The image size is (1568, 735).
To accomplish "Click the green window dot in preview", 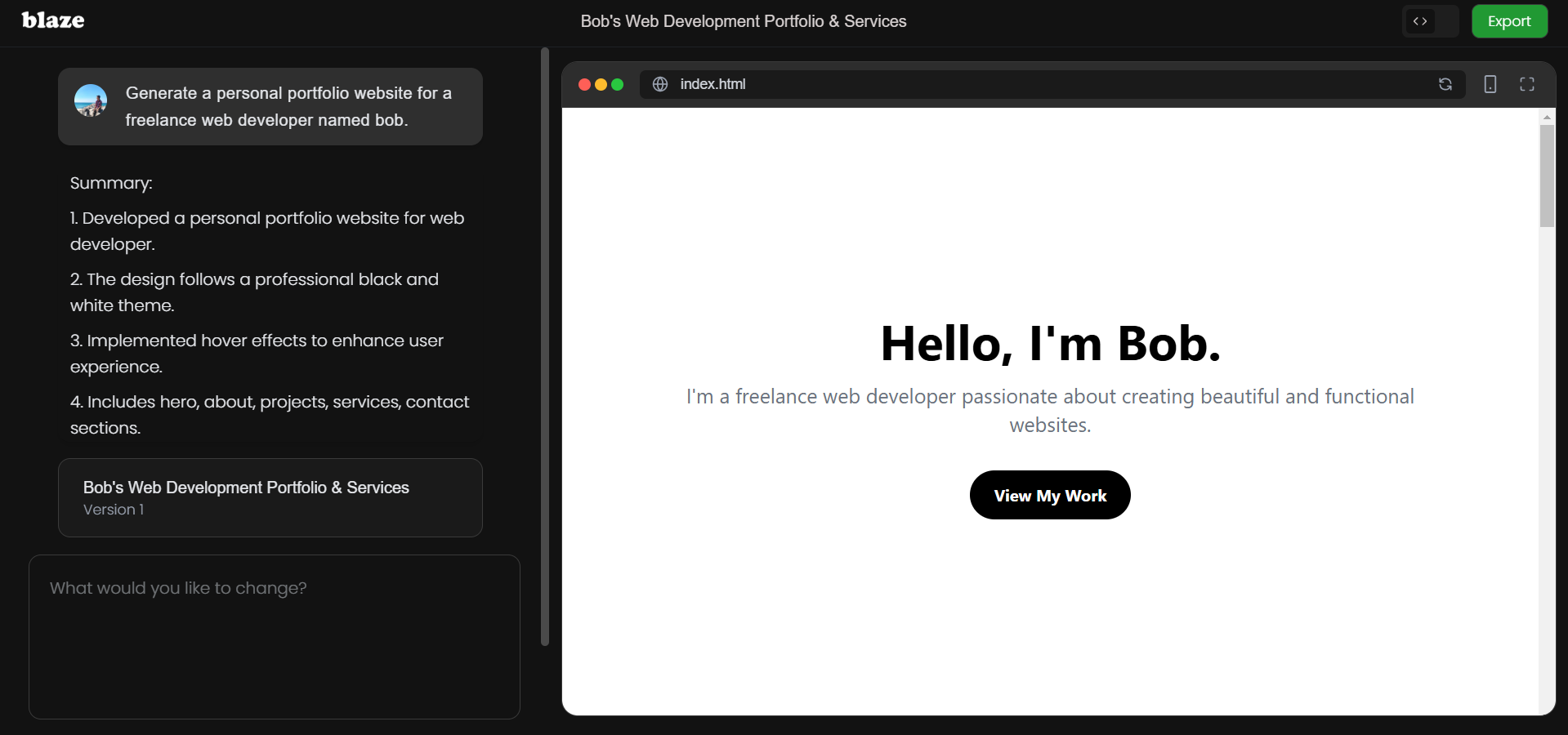I will pyautogui.click(x=617, y=84).
